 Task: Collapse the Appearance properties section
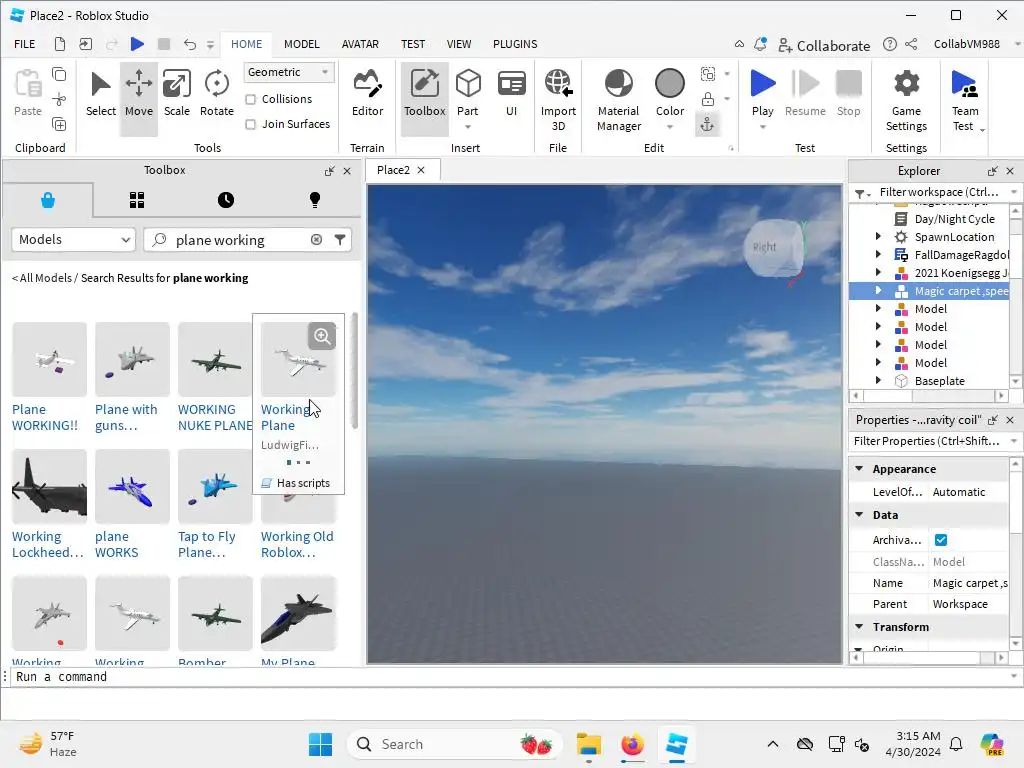pyautogui.click(x=859, y=469)
